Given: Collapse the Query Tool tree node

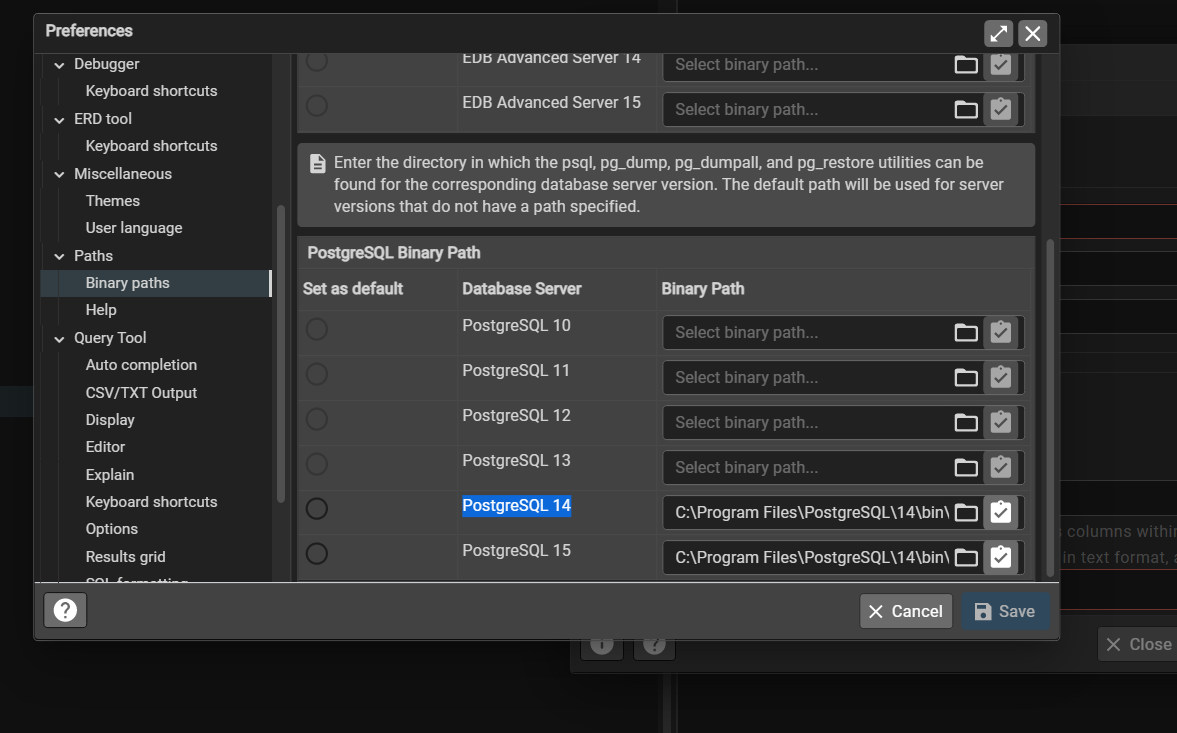Looking at the screenshot, I should [x=59, y=339].
